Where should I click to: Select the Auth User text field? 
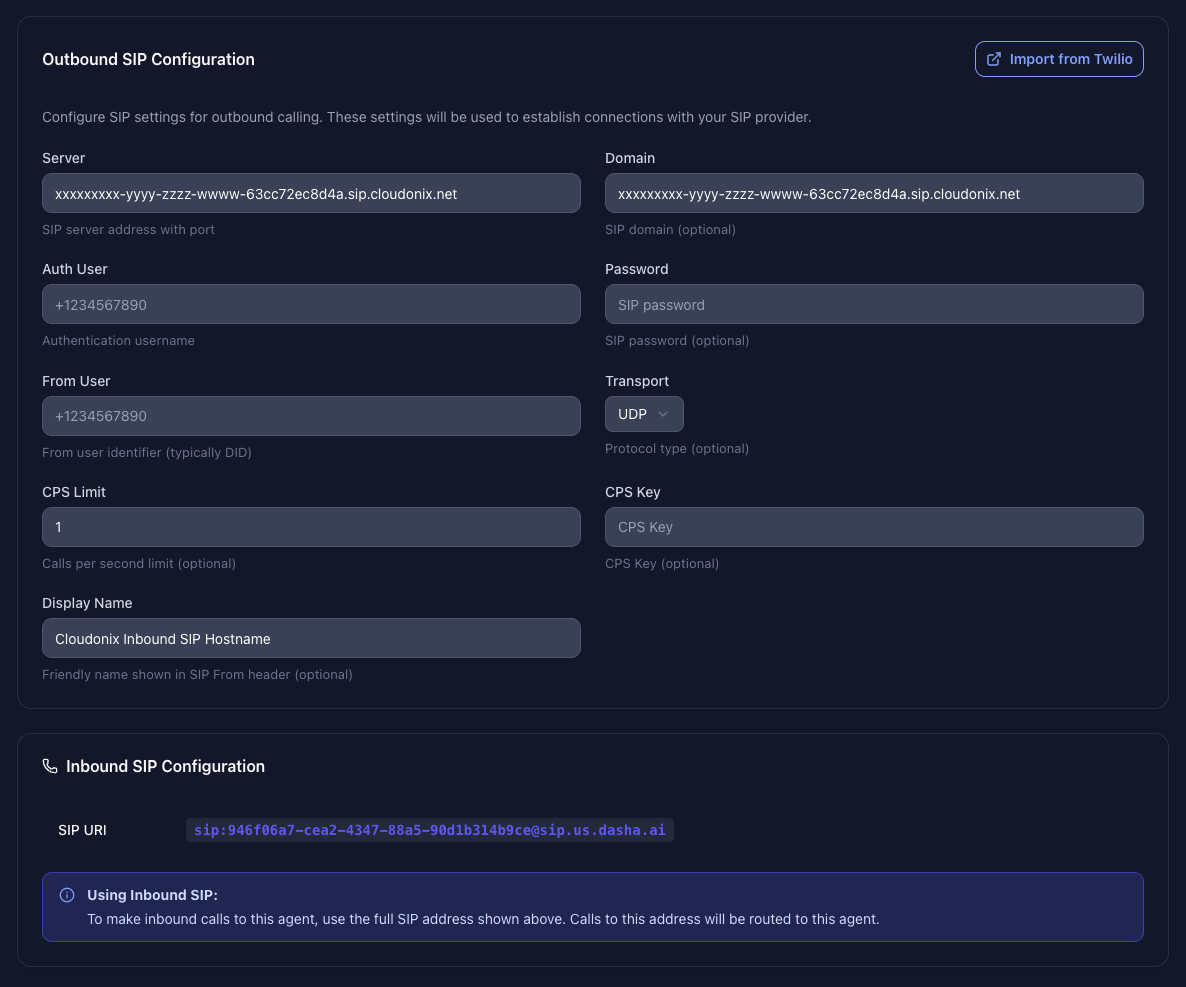311,304
